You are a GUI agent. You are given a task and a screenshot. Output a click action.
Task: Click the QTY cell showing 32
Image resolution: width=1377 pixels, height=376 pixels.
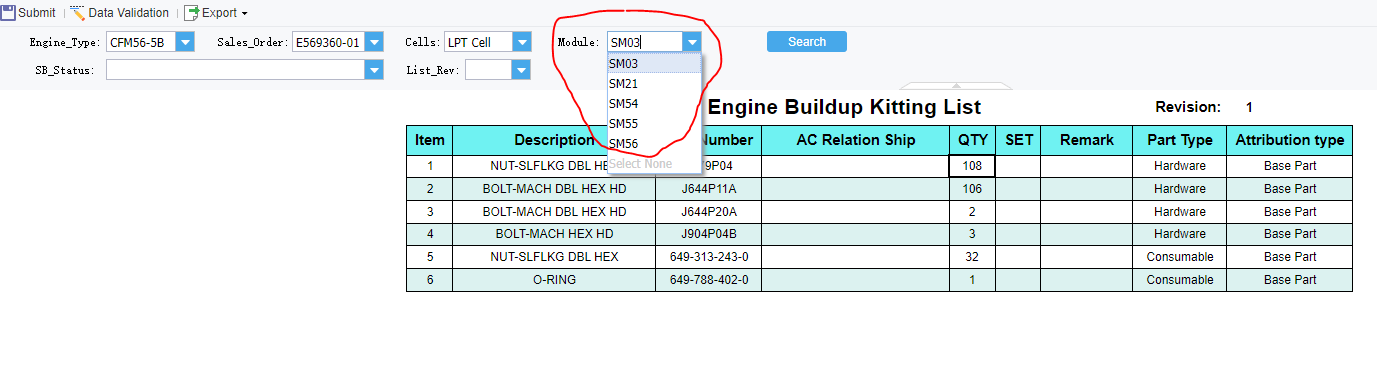(972, 257)
